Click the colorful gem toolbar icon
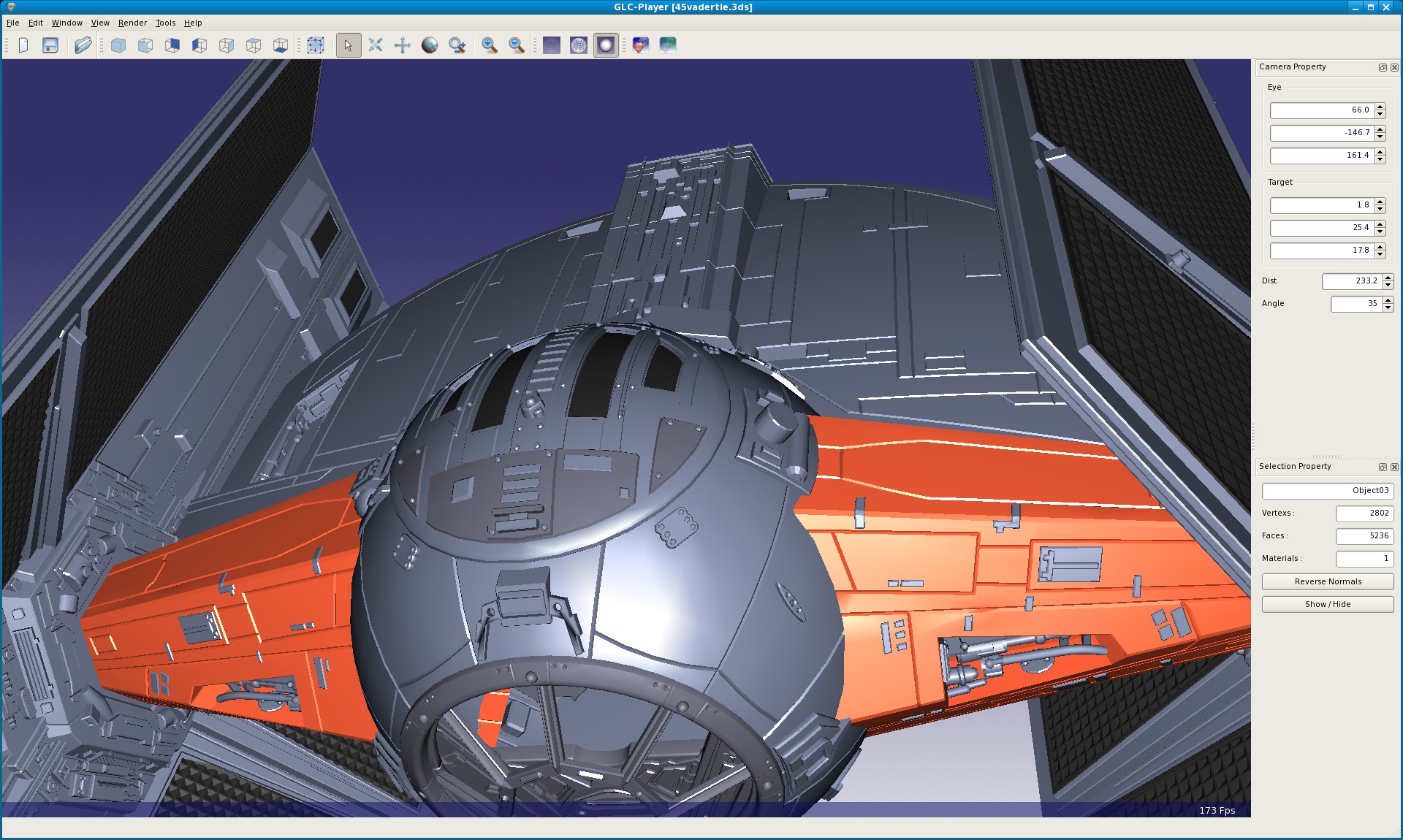 point(641,45)
